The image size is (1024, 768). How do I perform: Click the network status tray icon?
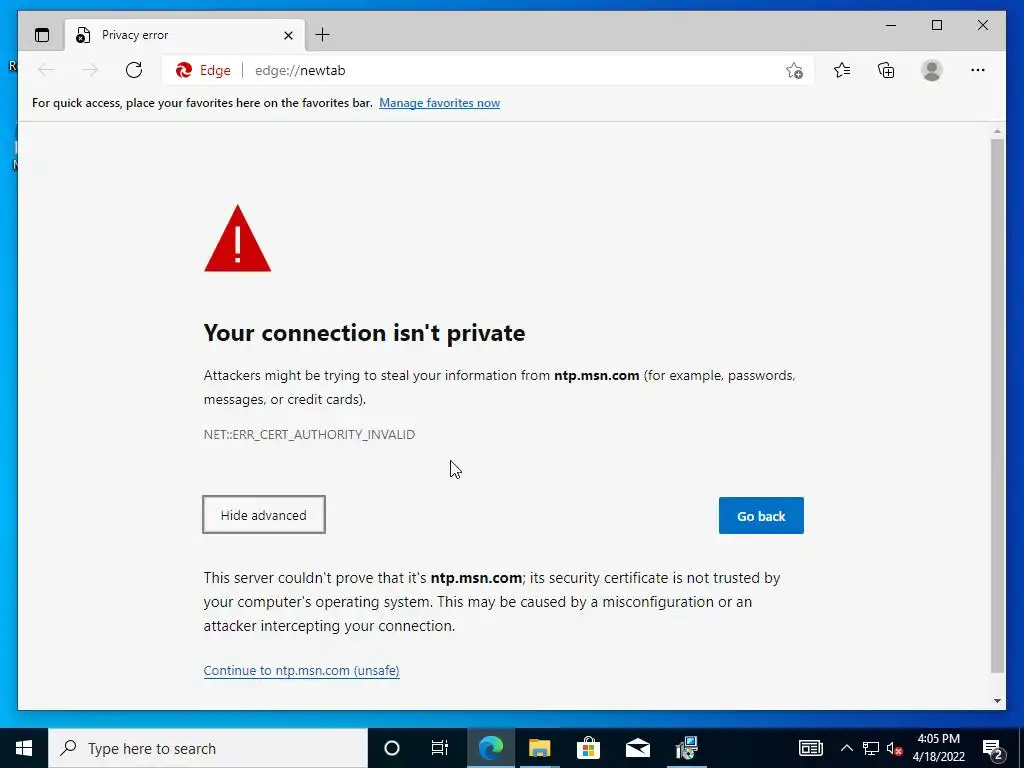[x=871, y=748]
